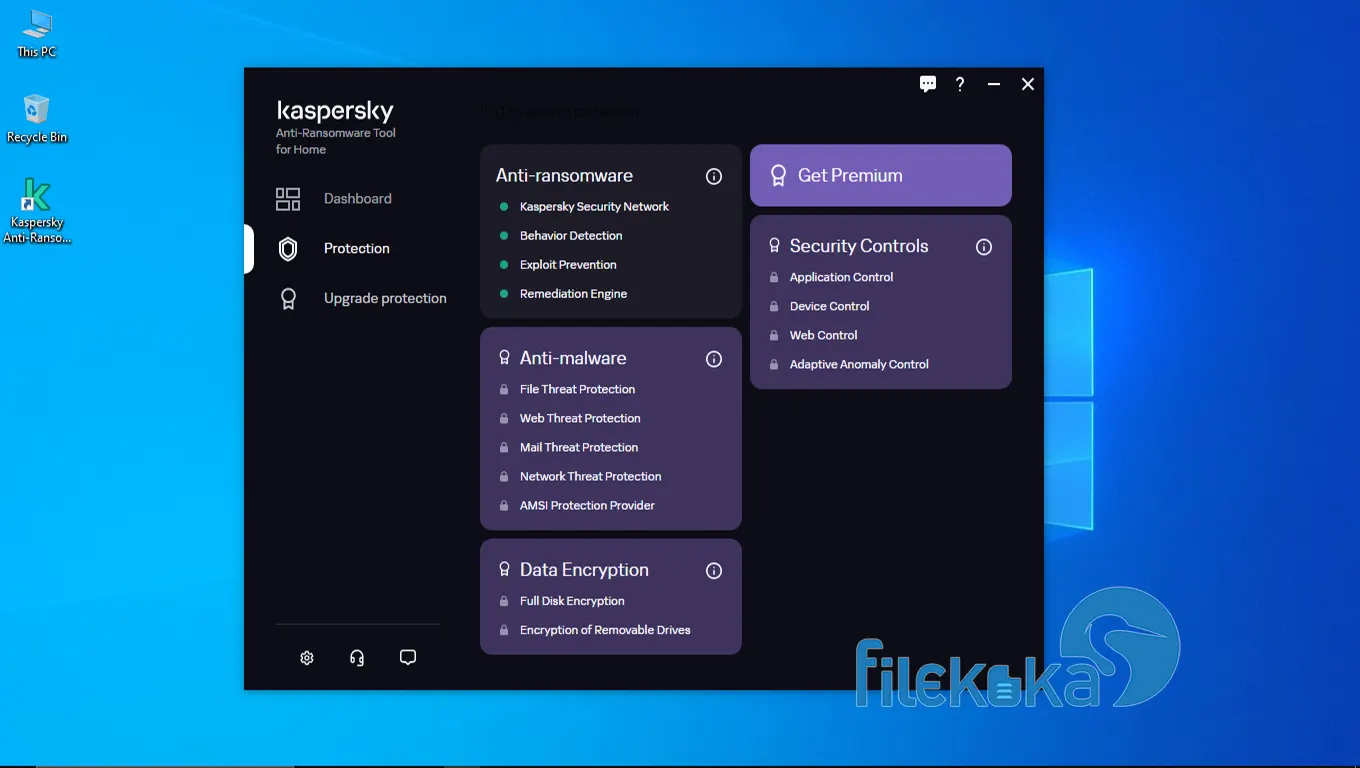Click the Get Premium button
Viewport: 1360px width, 768px height.
tap(881, 176)
